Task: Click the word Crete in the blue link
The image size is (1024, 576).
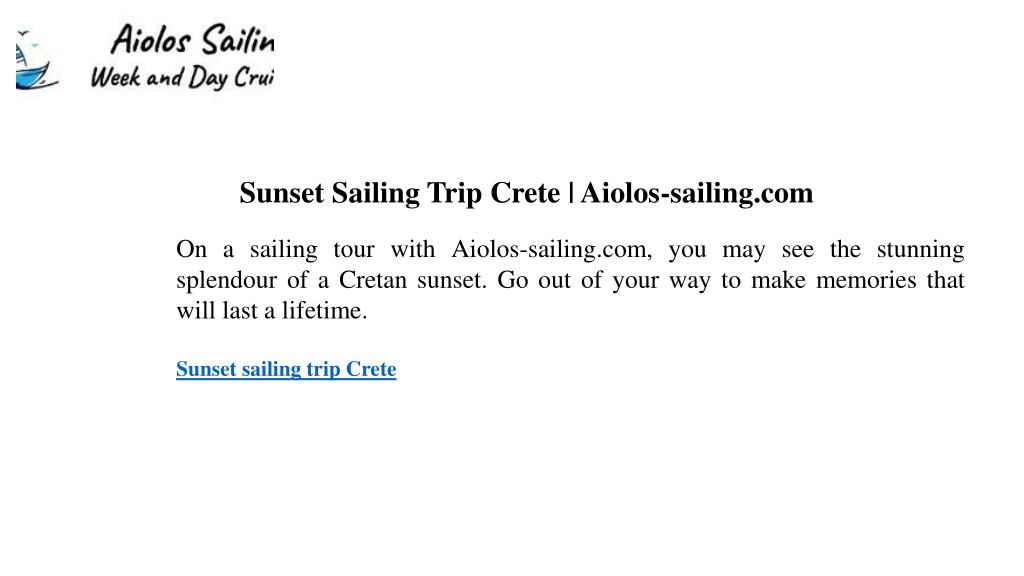Action: [371, 369]
